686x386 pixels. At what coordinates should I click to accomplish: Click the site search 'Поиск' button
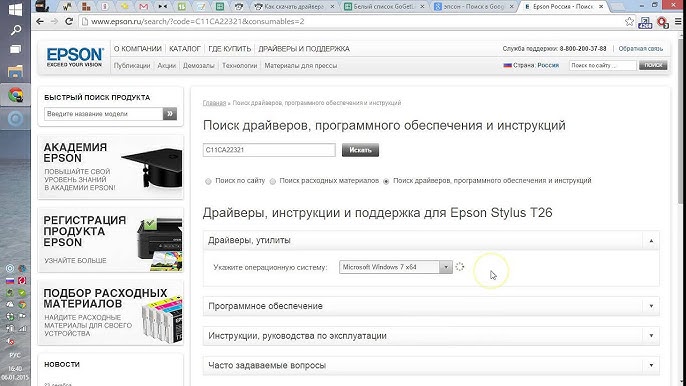point(653,65)
